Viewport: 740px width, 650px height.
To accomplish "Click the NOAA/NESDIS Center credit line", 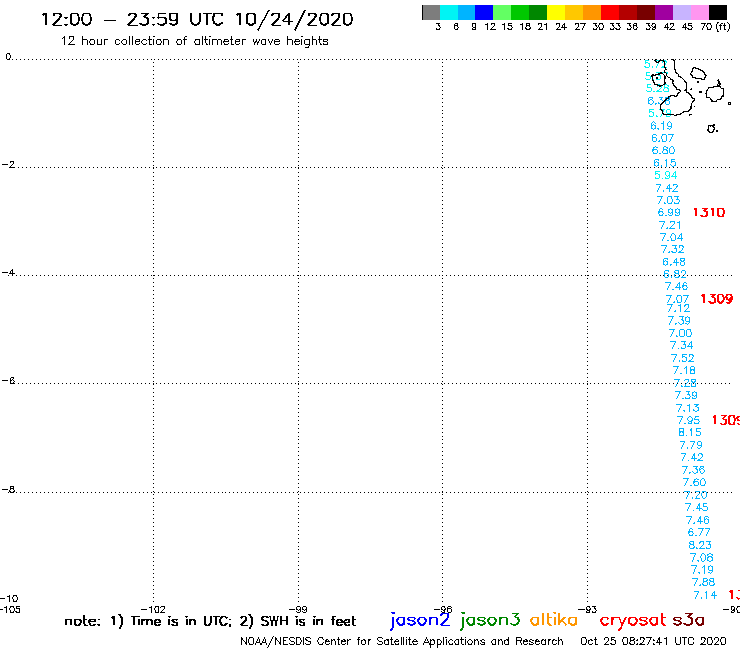I will click(402, 641).
